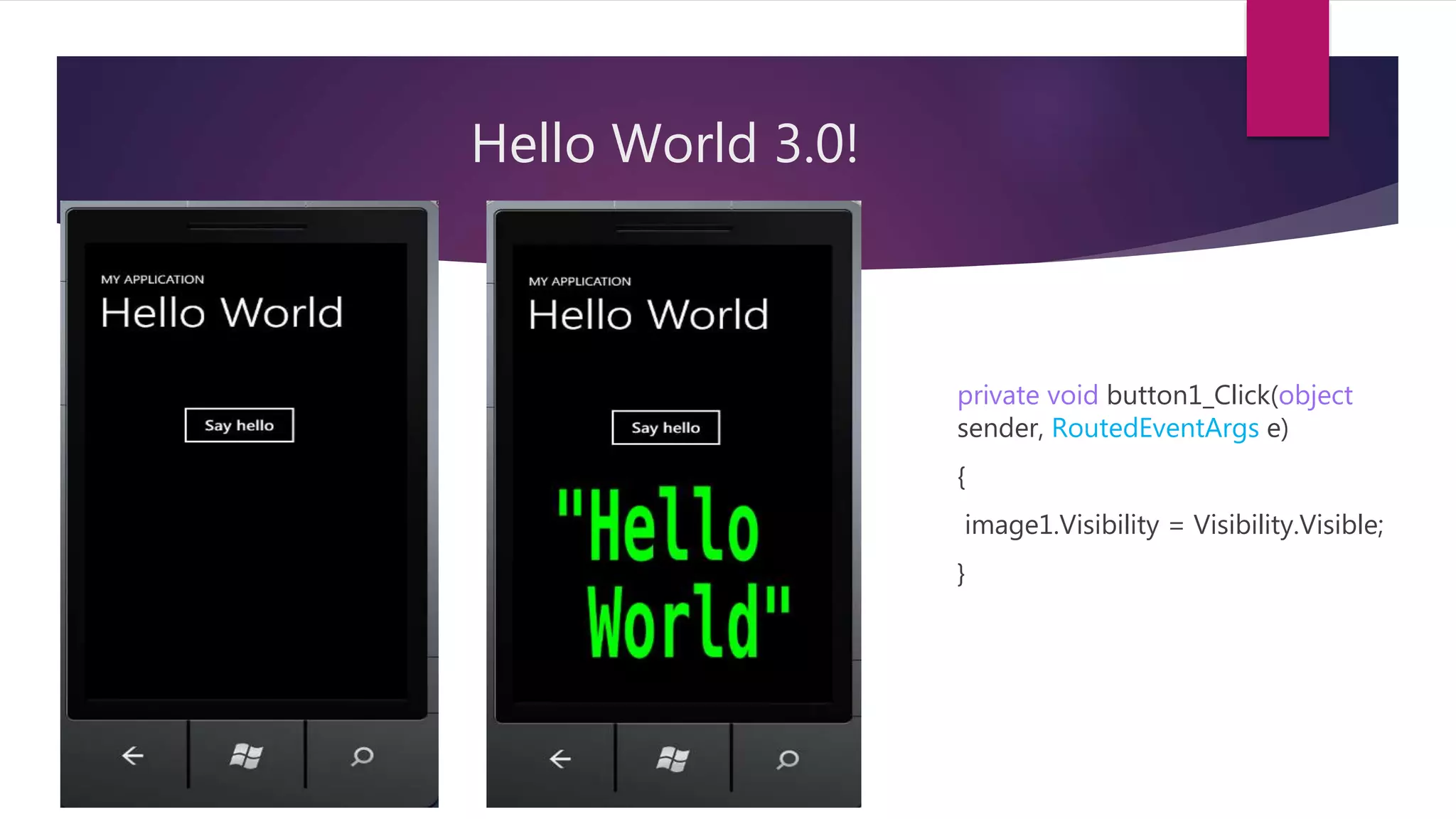This screenshot has width=1456, height=819.
Task: Click MY APPLICATION label on left phone
Action: coord(152,279)
